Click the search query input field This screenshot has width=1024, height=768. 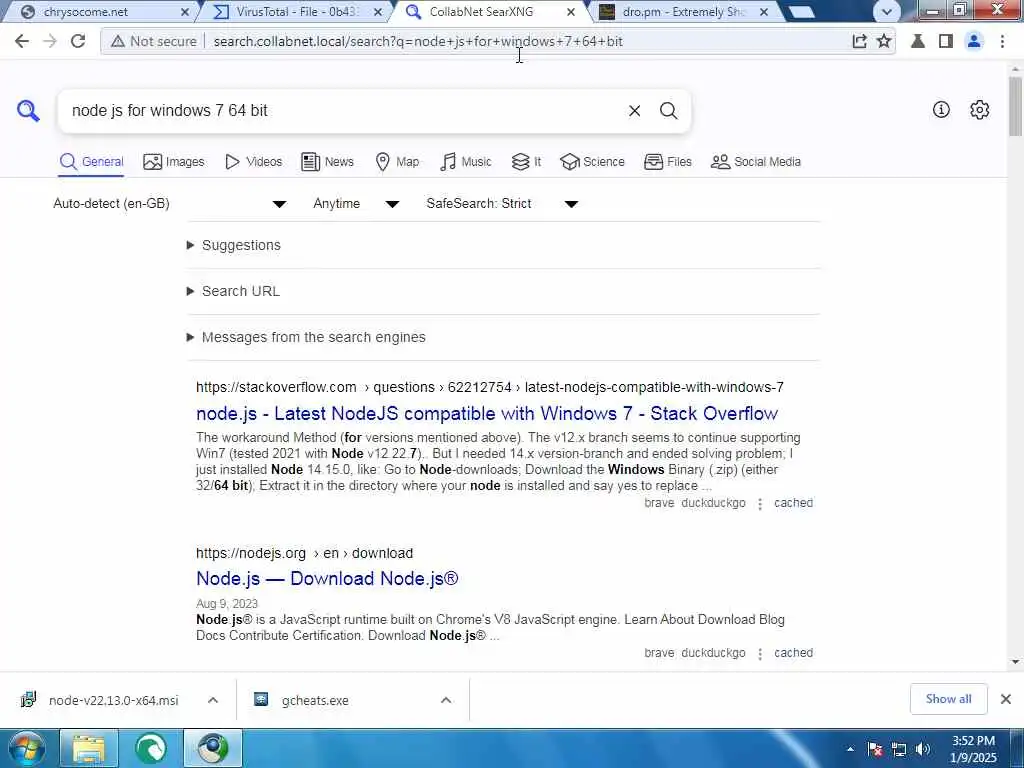pos(340,110)
